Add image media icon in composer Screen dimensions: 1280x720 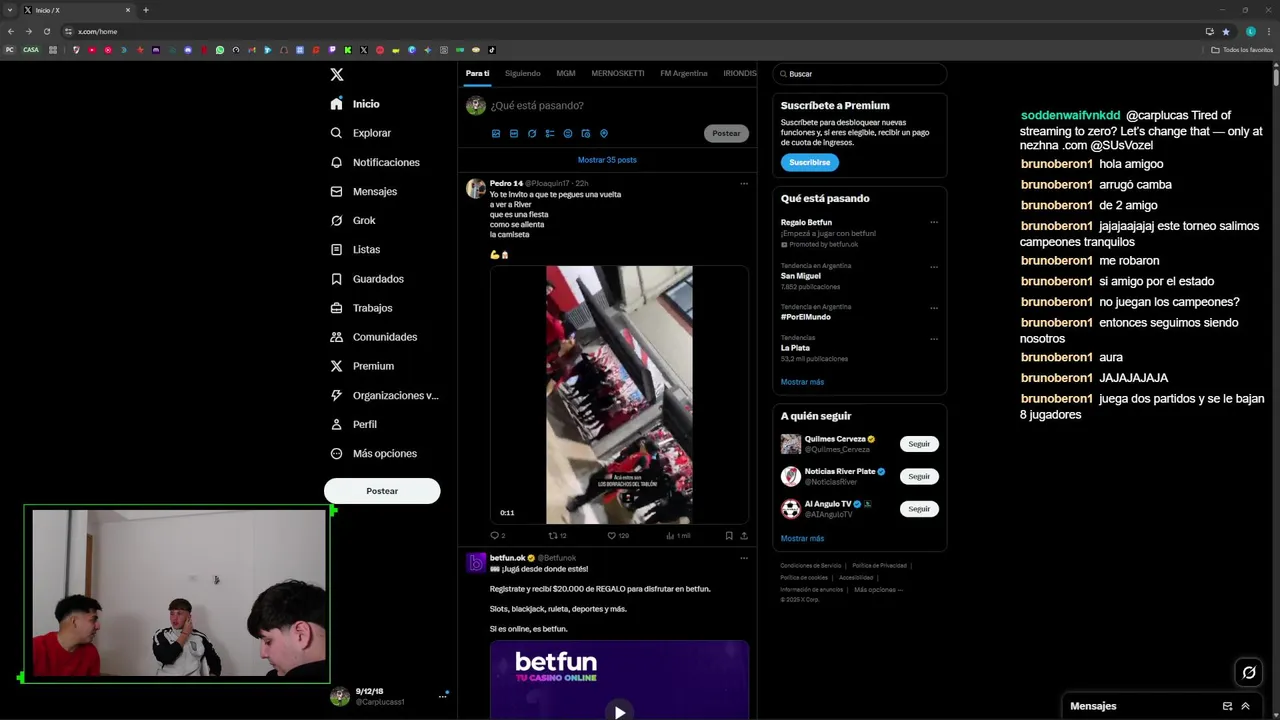(x=496, y=133)
